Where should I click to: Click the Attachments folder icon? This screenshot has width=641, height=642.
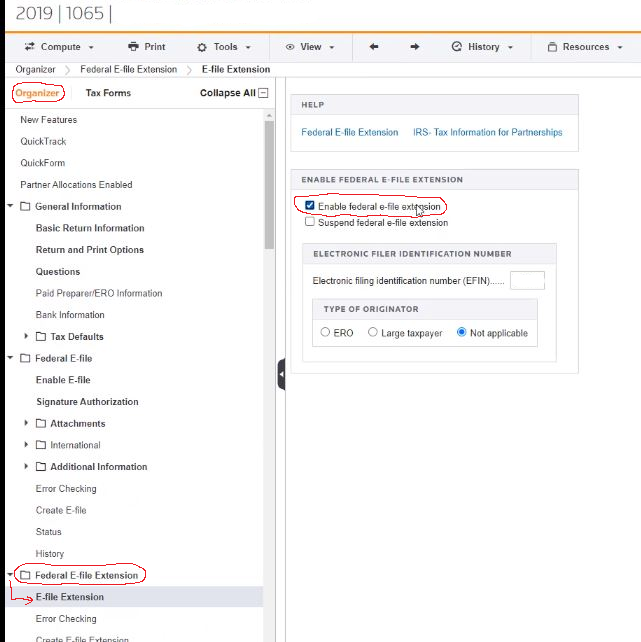coord(41,423)
